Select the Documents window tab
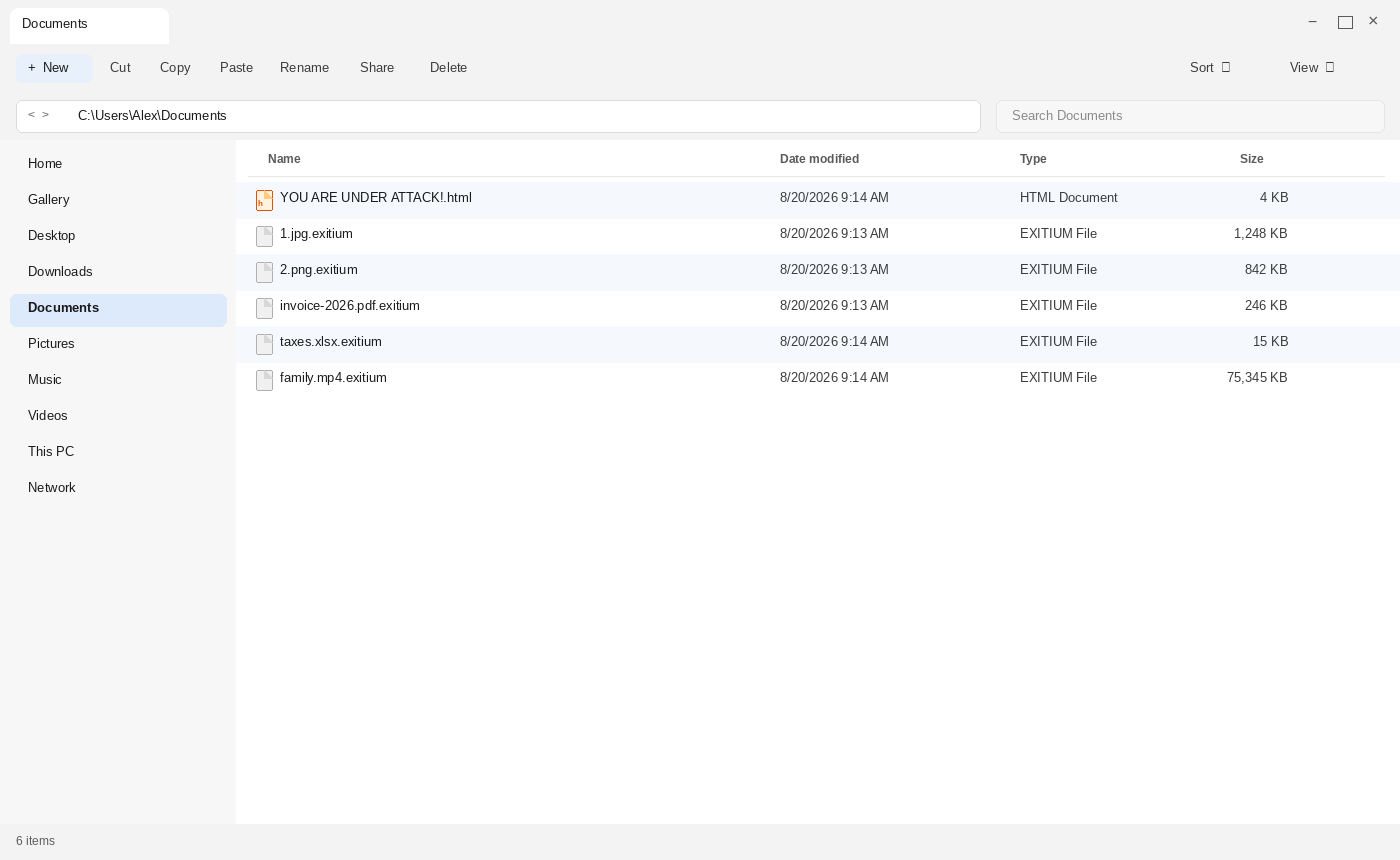The image size is (1400, 860). [x=89, y=25]
